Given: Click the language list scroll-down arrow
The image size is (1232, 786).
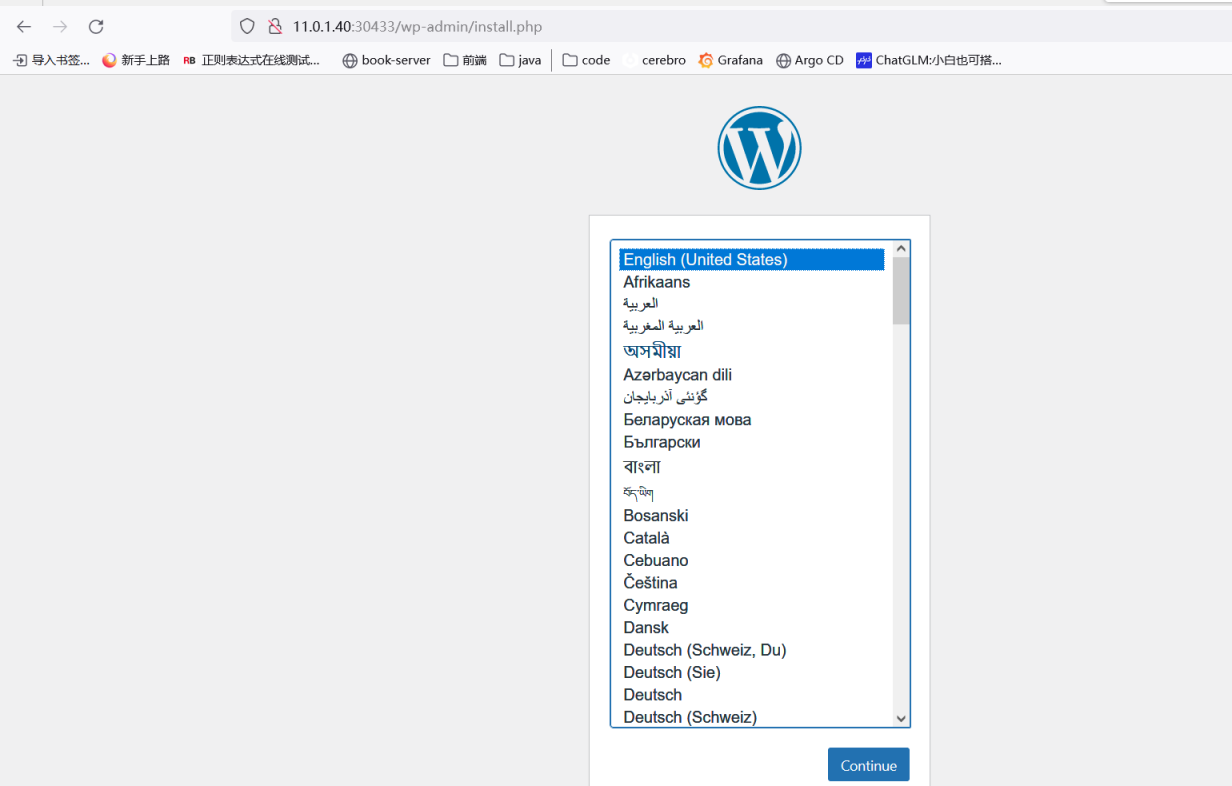Looking at the screenshot, I should (901, 718).
